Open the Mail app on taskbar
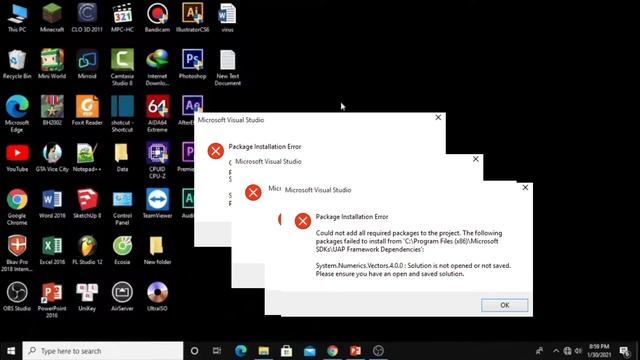Viewport: 640px width, 360px height. point(309,351)
